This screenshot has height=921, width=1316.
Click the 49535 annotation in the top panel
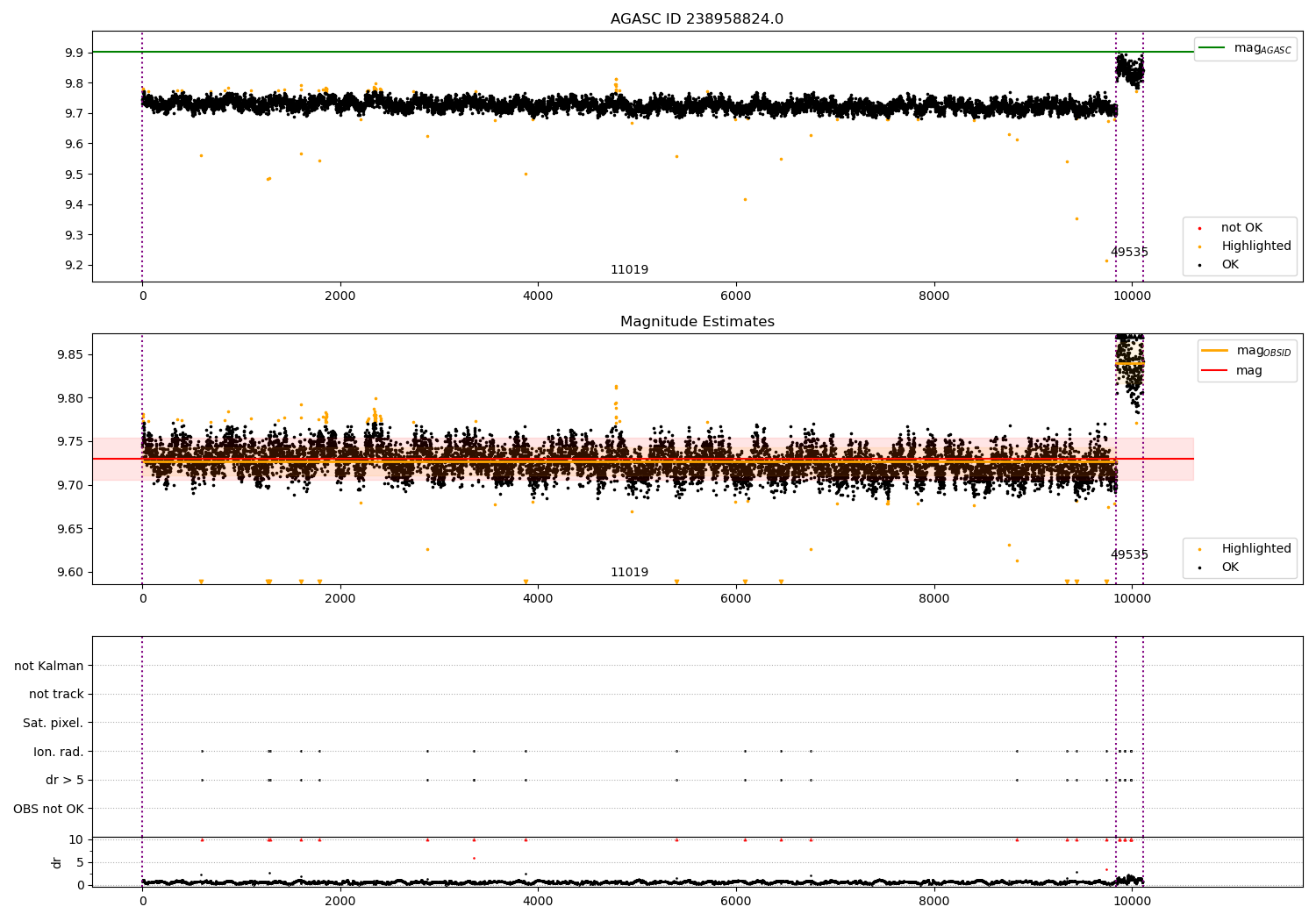[x=1129, y=253]
